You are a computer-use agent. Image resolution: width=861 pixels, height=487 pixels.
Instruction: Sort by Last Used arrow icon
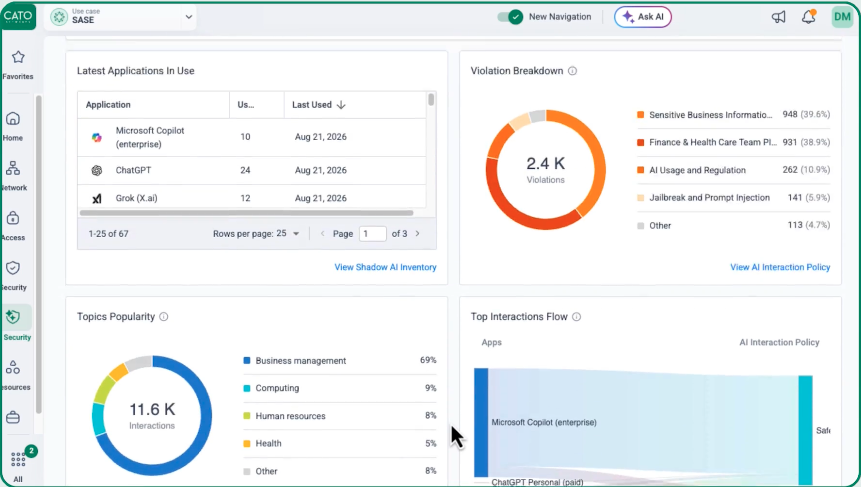coord(341,105)
